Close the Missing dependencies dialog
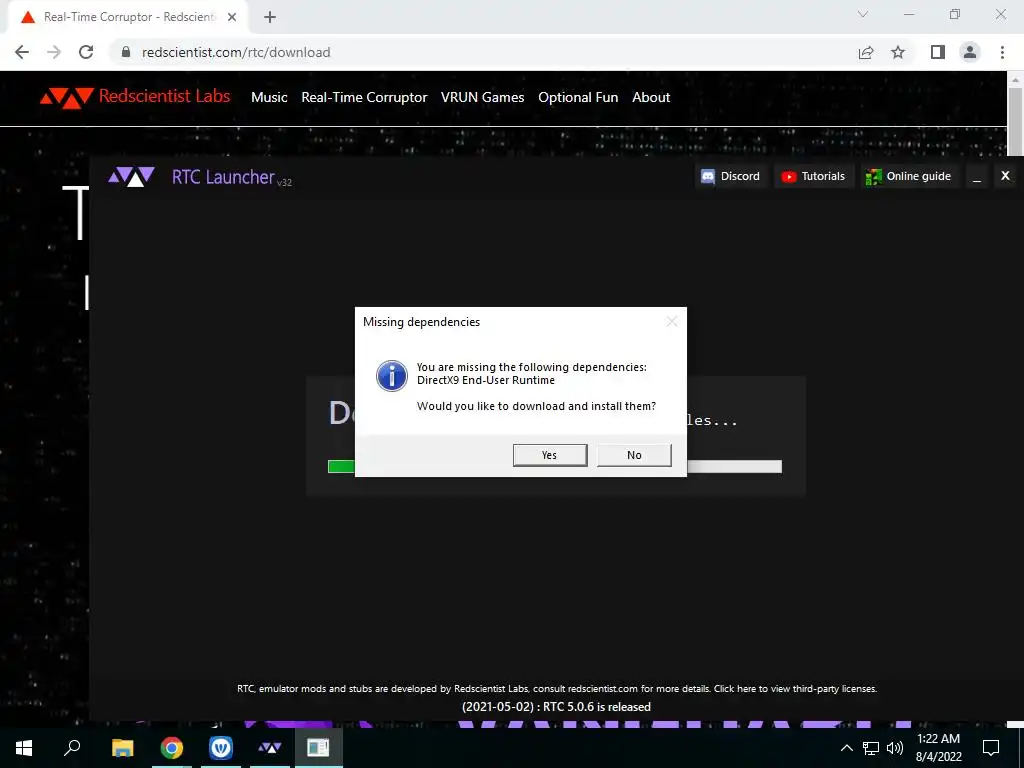Viewport: 1024px width, 768px height. tap(671, 321)
